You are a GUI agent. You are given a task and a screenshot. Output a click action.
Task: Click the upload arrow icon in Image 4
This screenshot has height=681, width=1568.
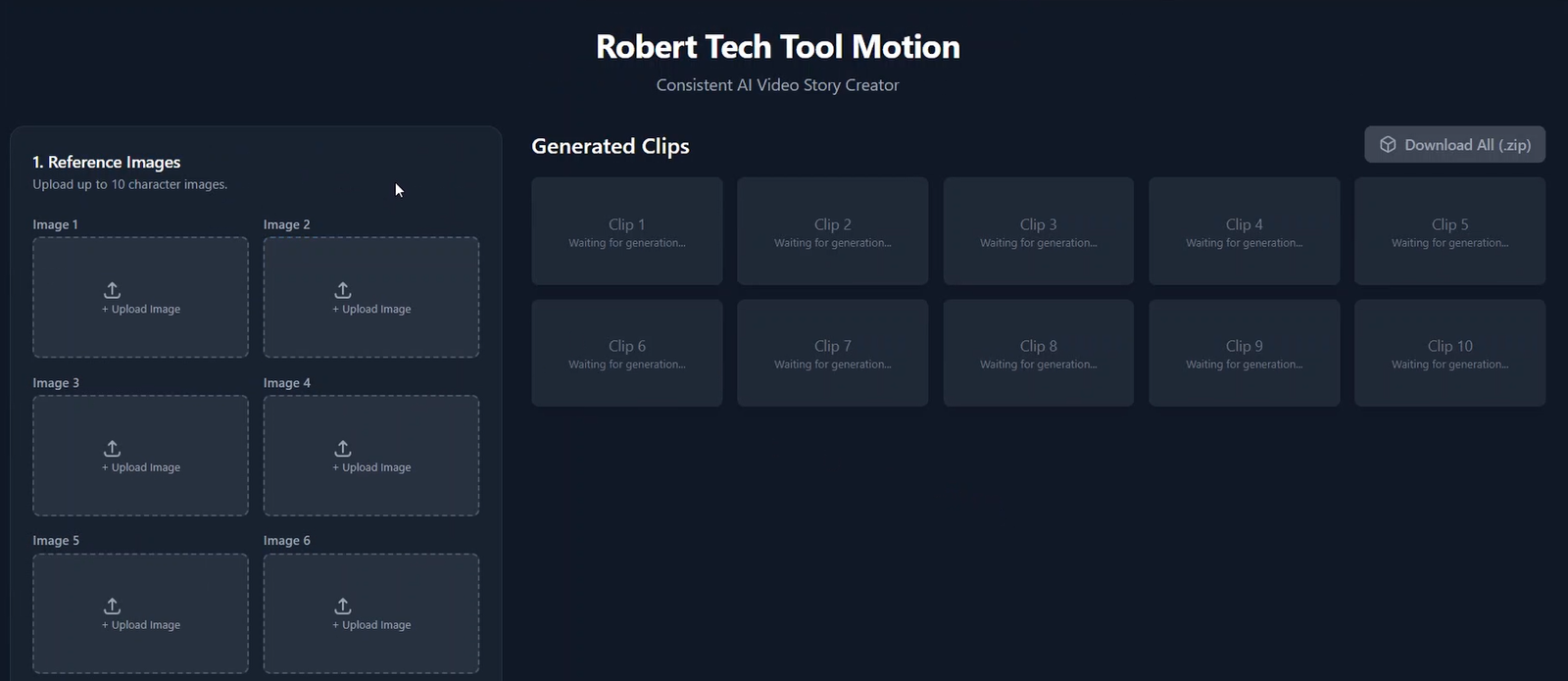(343, 448)
